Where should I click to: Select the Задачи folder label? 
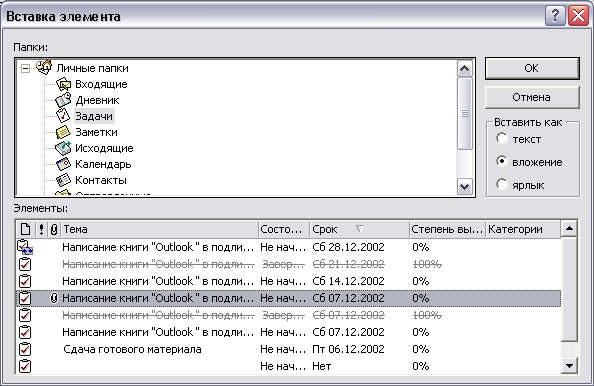[94, 116]
